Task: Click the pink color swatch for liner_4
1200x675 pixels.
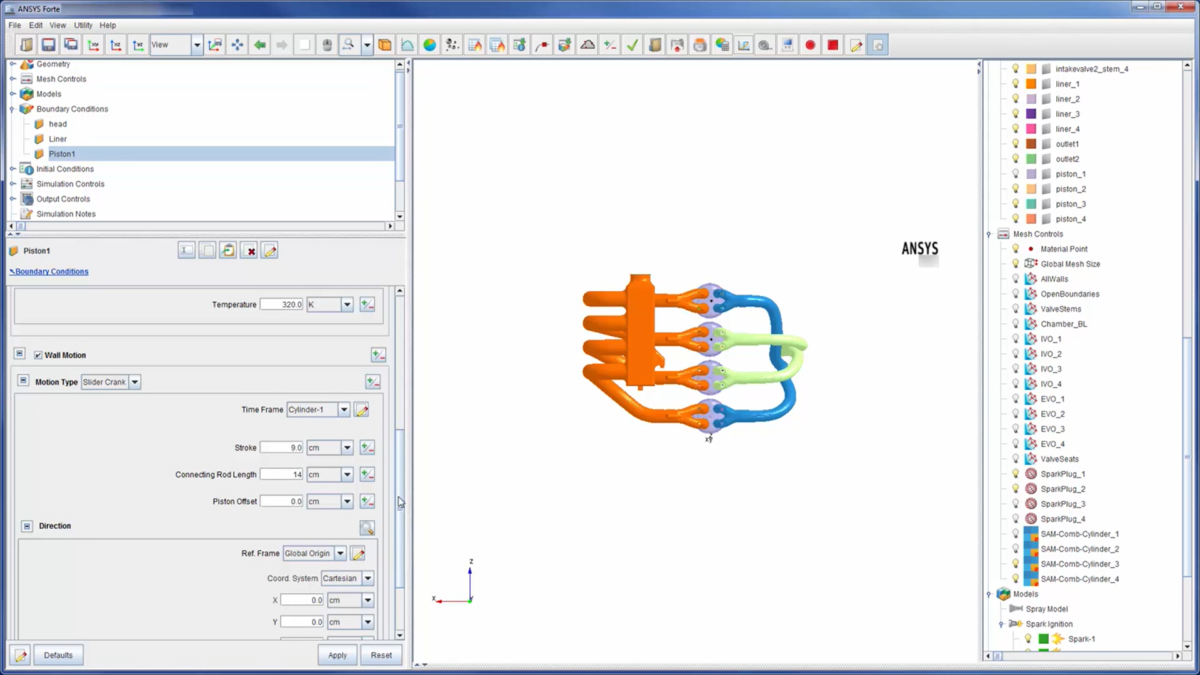Action: (x=1031, y=129)
